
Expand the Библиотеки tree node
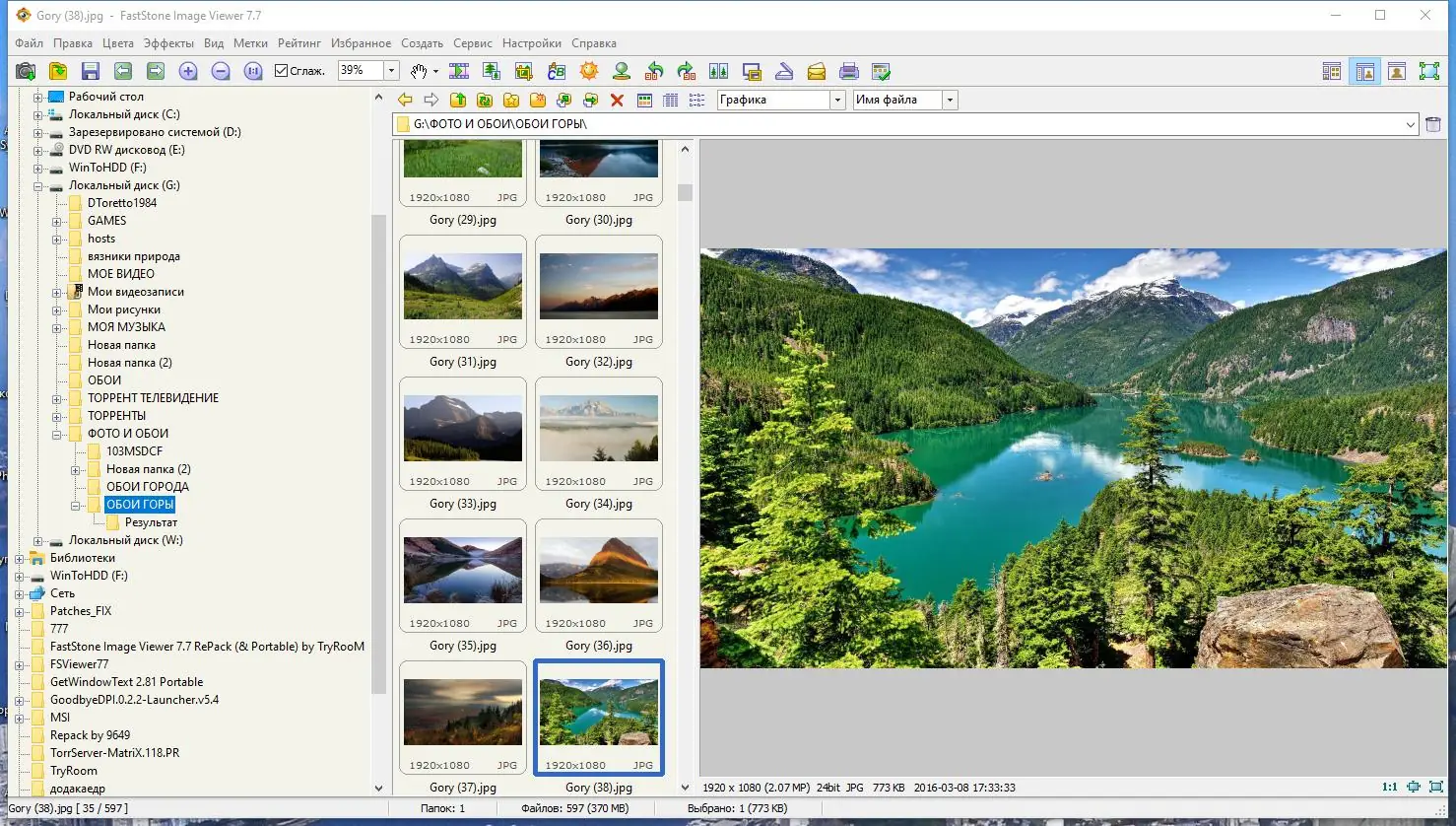click(19, 558)
